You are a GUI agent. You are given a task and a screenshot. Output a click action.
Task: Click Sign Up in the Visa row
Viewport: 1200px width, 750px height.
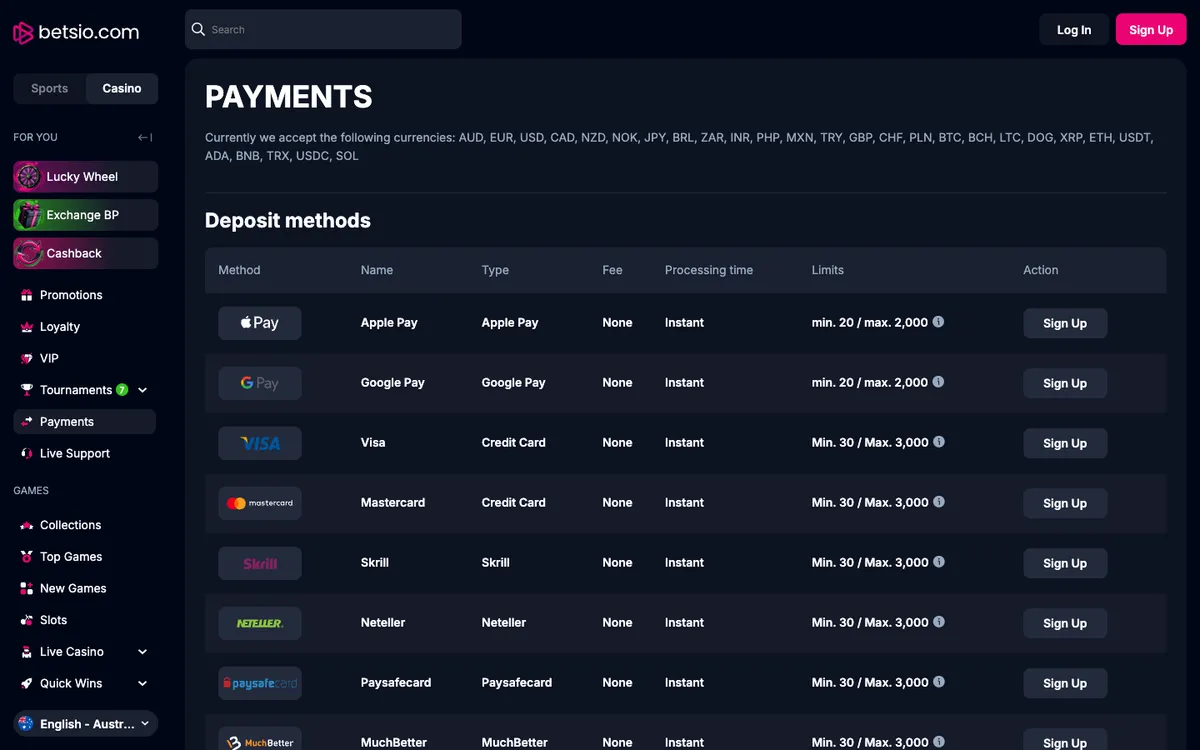pyautogui.click(x=1065, y=443)
